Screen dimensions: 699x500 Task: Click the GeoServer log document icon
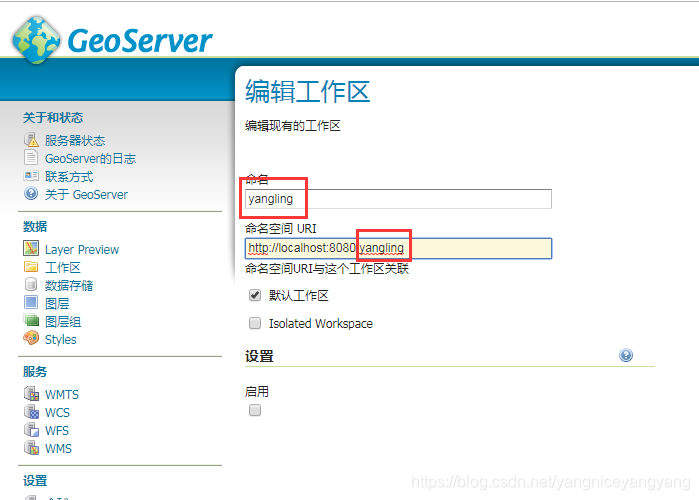coord(31,157)
